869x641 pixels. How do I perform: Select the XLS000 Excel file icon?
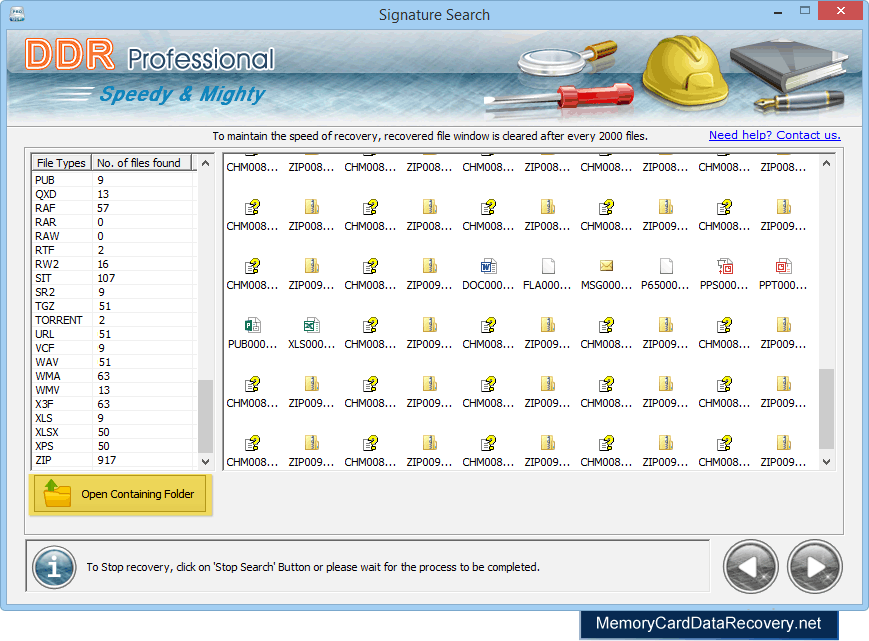[x=311, y=325]
